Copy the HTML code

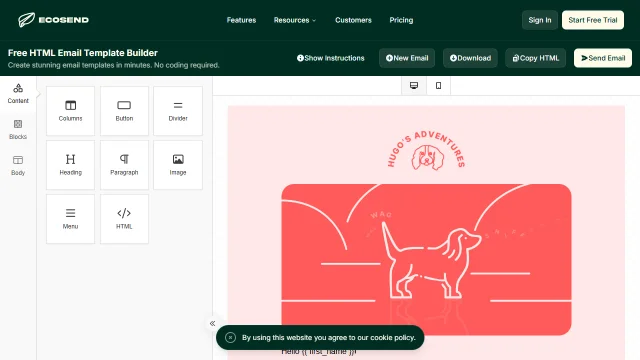tap(536, 58)
